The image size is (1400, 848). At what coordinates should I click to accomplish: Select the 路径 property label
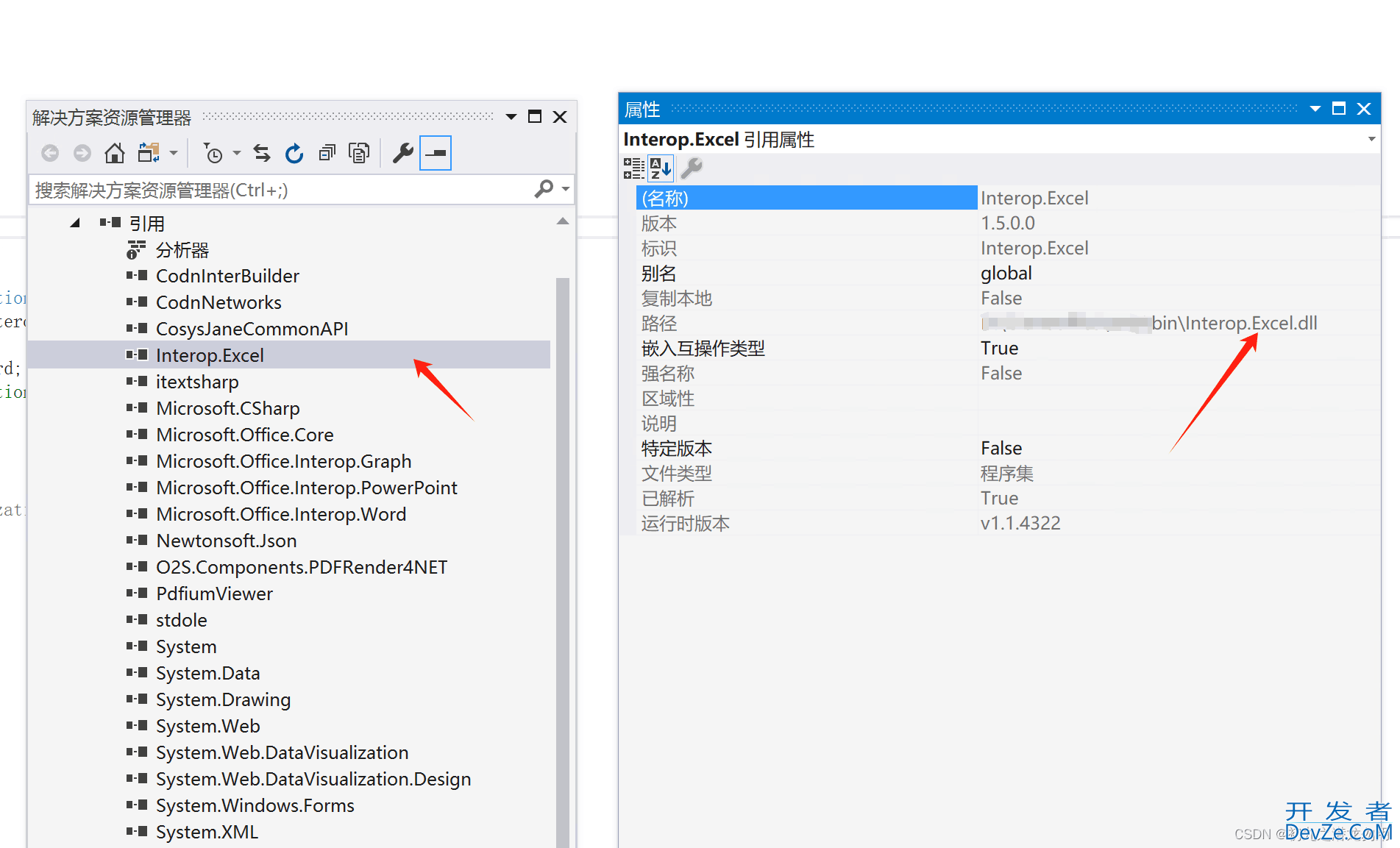(658, 323)
